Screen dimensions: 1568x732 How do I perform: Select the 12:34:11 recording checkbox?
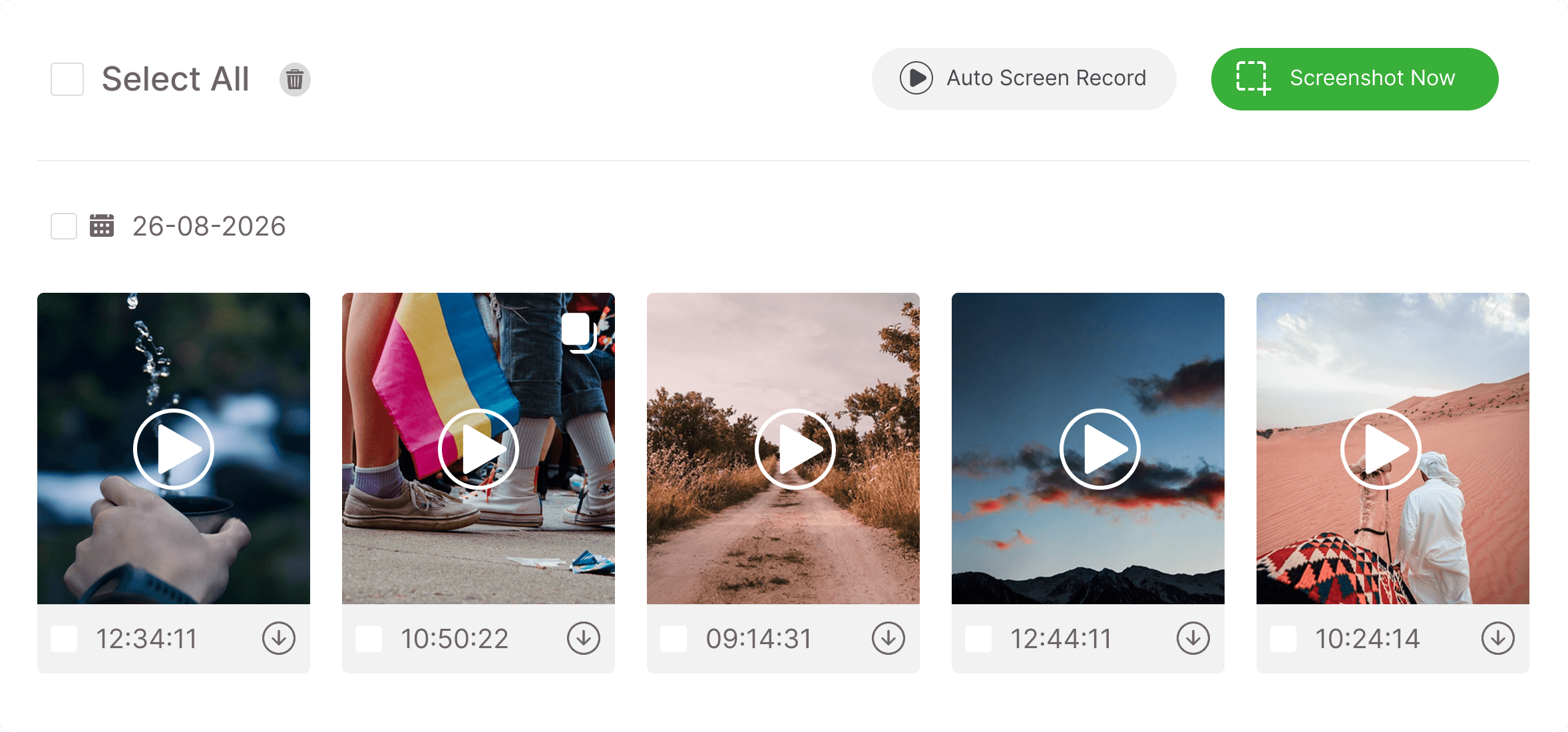64,639
